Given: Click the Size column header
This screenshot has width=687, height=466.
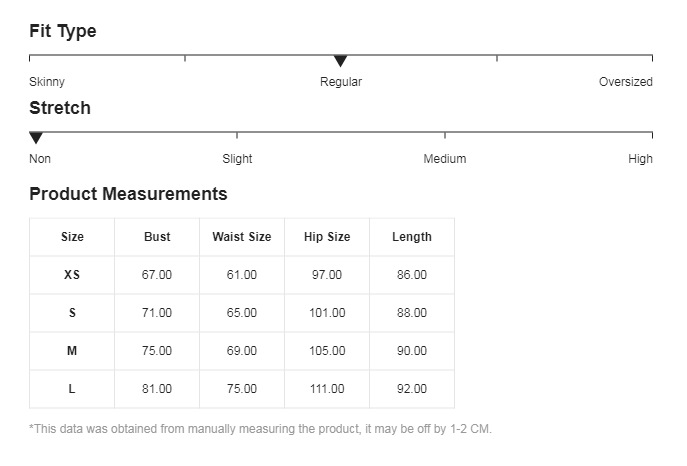Looking at the screenshot, I should [x=72, y=237].
